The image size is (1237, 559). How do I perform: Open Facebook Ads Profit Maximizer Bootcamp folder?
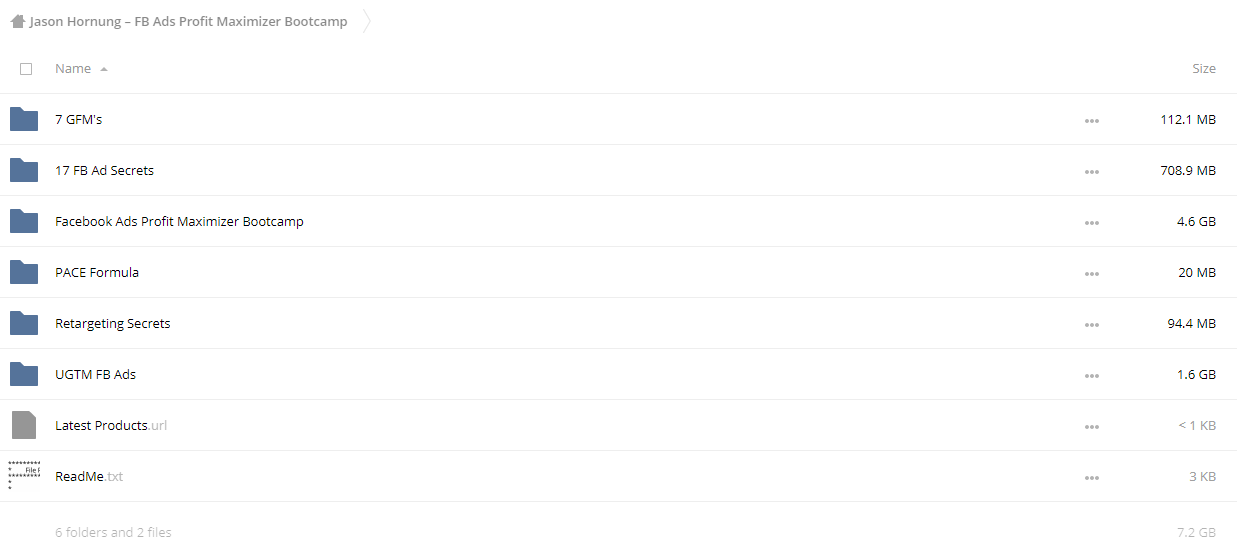tap(179, 221)
